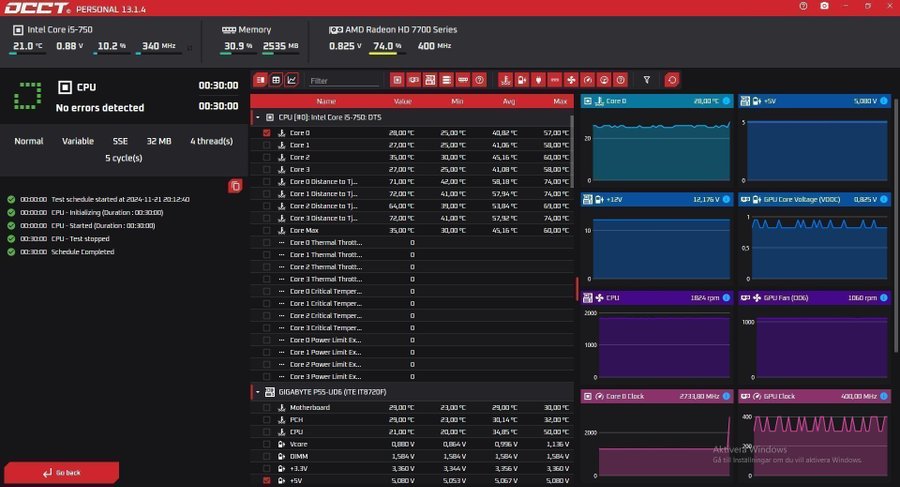900x487 pixels.
Task: Collapse the GIGABYTE P55-UD6 sensor group
Action: [258, 392]
